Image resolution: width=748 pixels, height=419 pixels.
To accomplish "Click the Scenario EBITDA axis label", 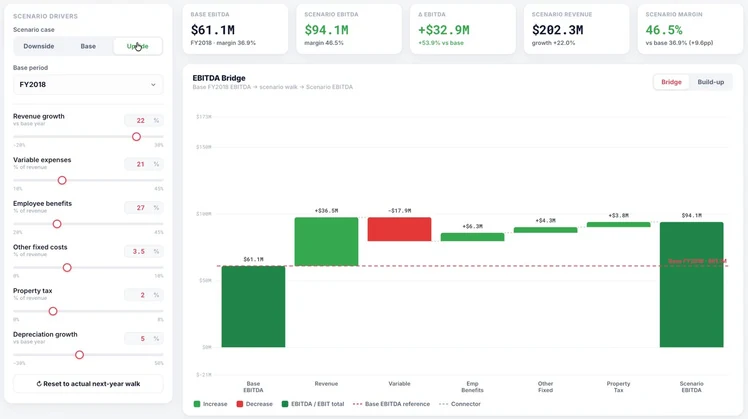I will pyautogui.click(x=692, y=387).
